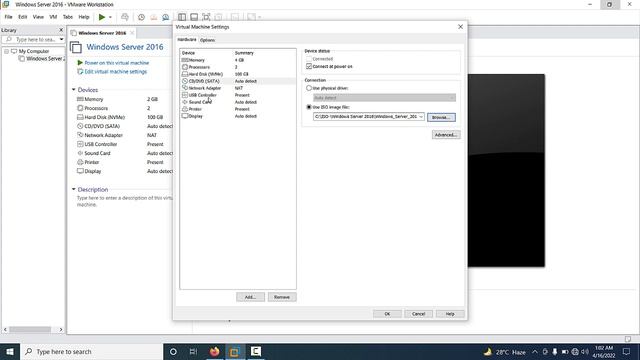Open the library search filter dropdown arrow
Image resolution: width=640 pixels, height=360 pixels.
pos(61,40)
